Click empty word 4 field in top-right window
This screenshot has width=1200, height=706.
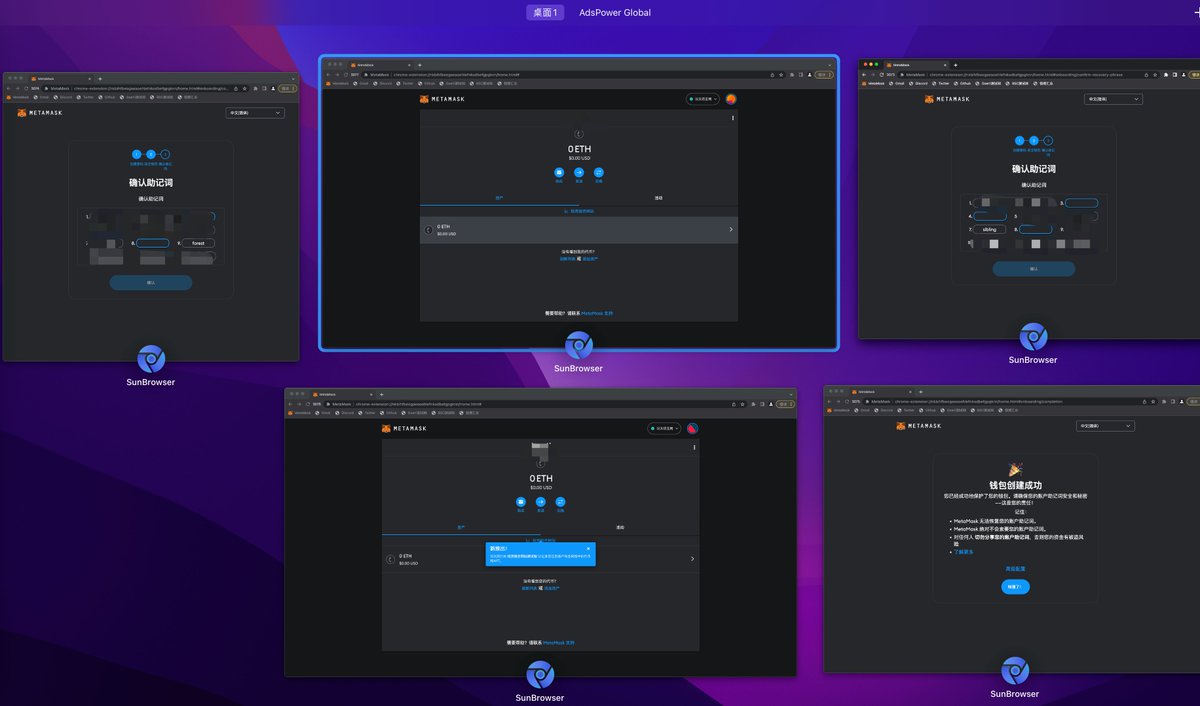click(990, 216)
